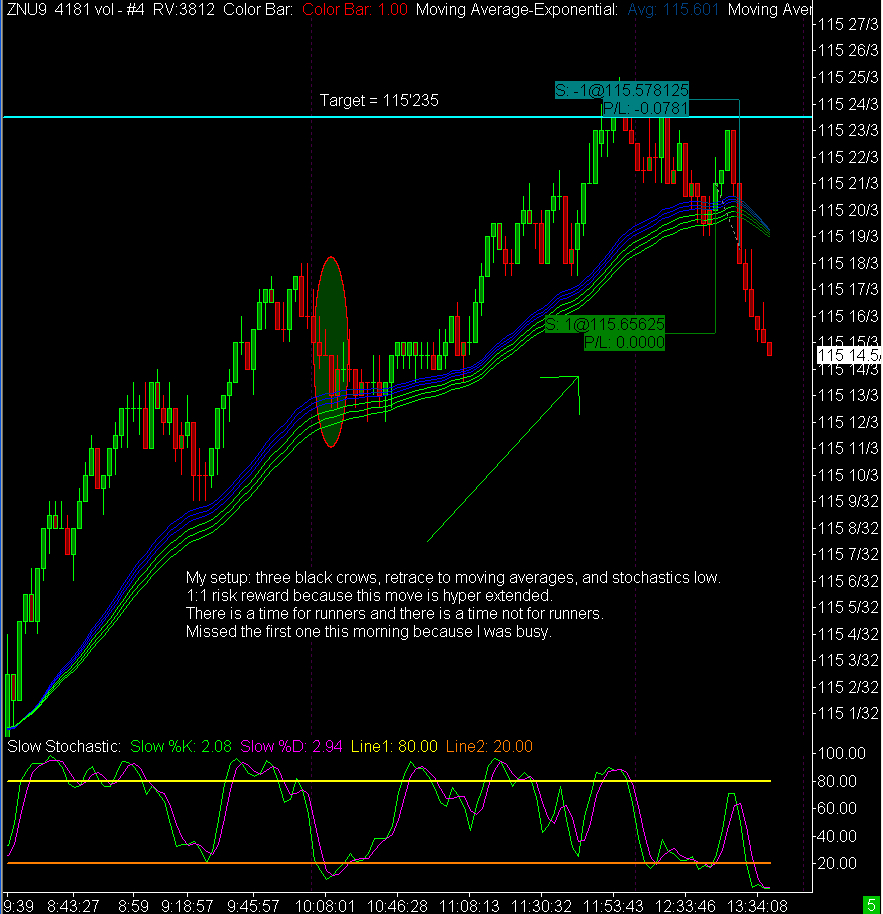Select the cyan target price line
Image resolution: width=883 pixels, height=914 pixels.
407,117
